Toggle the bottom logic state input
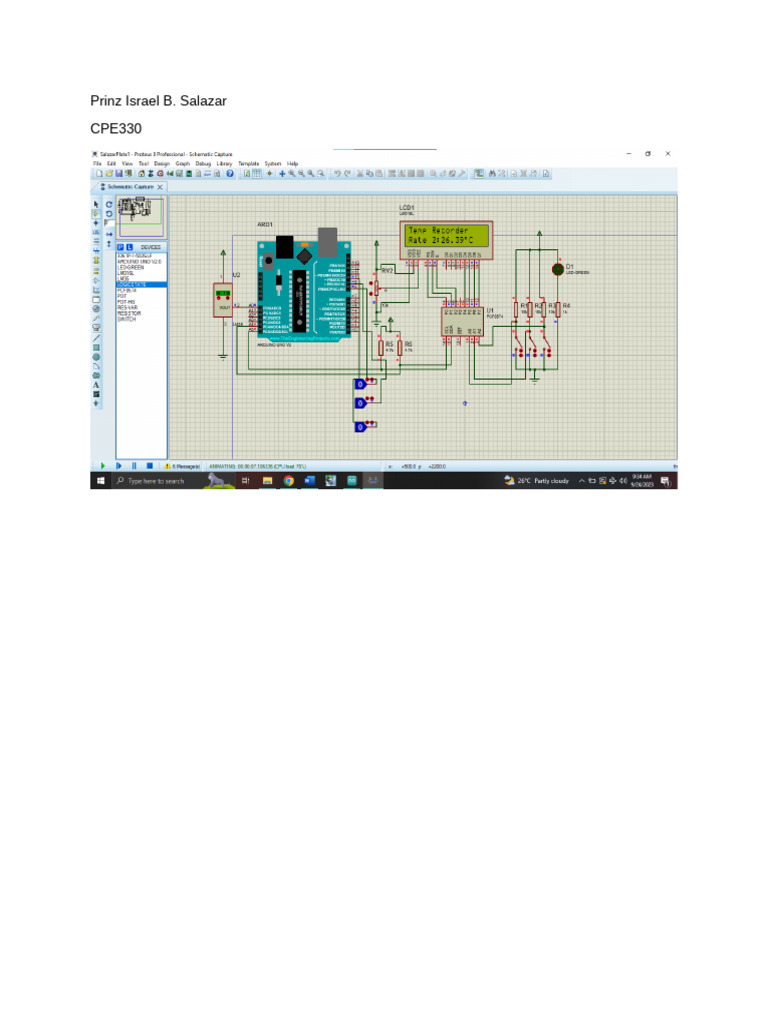This screenshot has width=768, height=1024. pyautogui.click(x=360, y=427)
